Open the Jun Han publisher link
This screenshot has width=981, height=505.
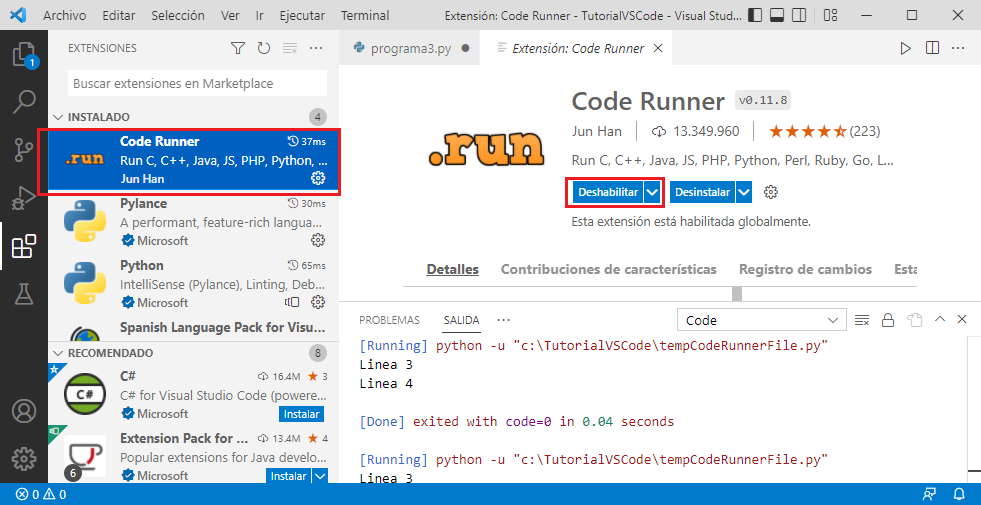coord(596,131)
